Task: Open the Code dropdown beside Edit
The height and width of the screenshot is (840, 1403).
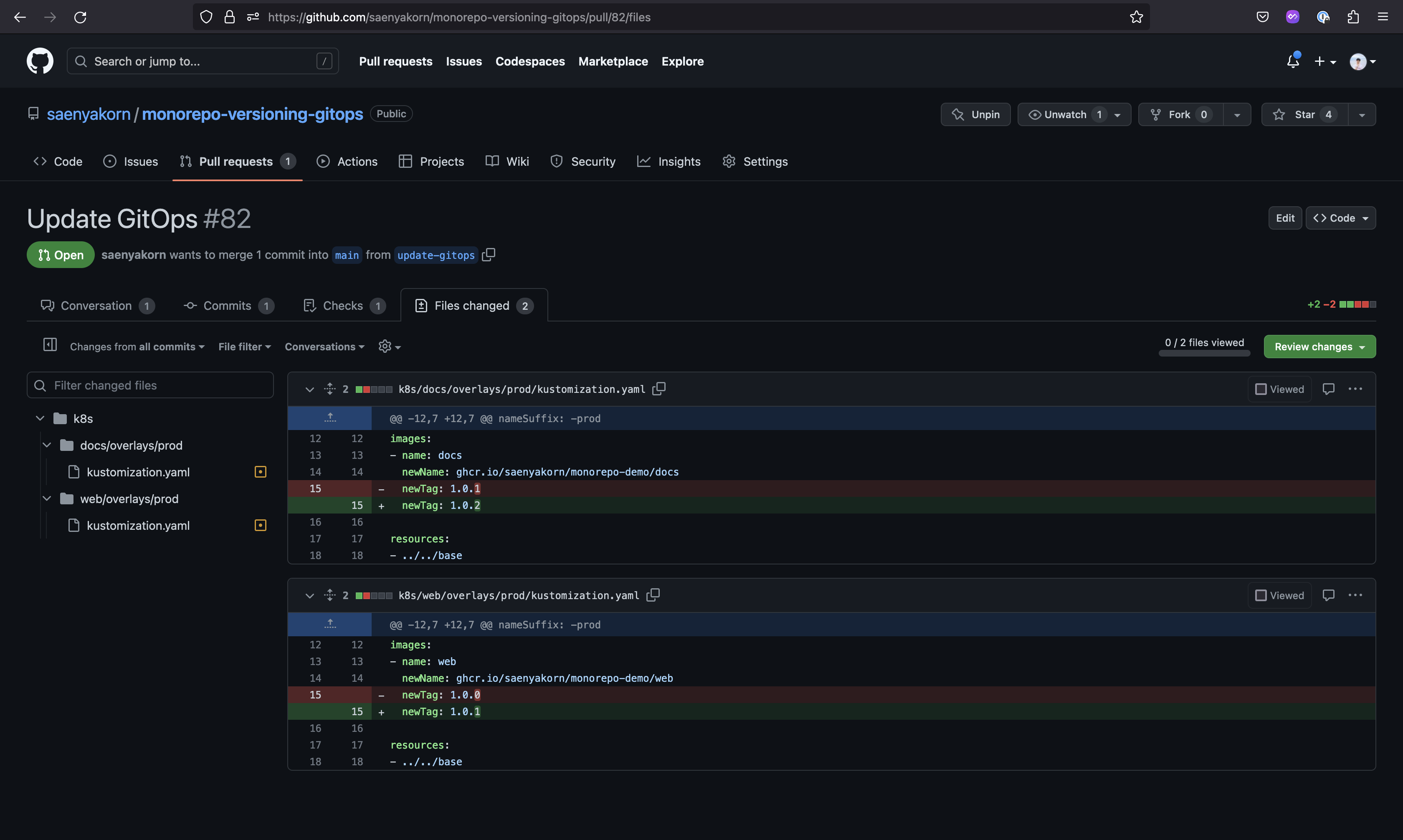Action: [x=1340, y=218]
